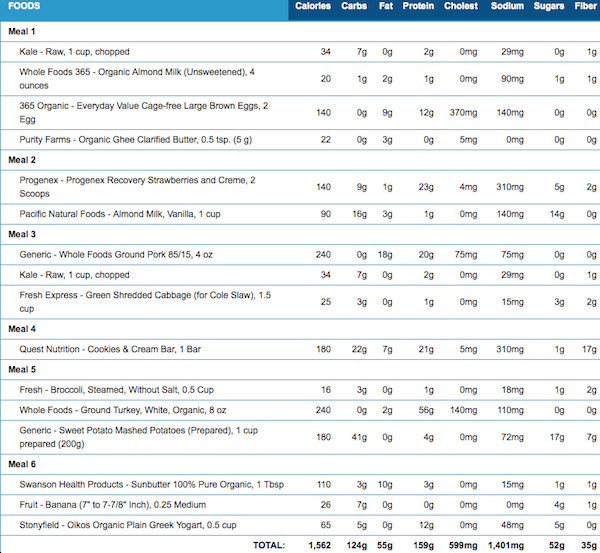This screenshot has width=600, height=553.
Task: Click total cholesterol value 599mg
Action: pyautogui.click(x=463, y=545)
